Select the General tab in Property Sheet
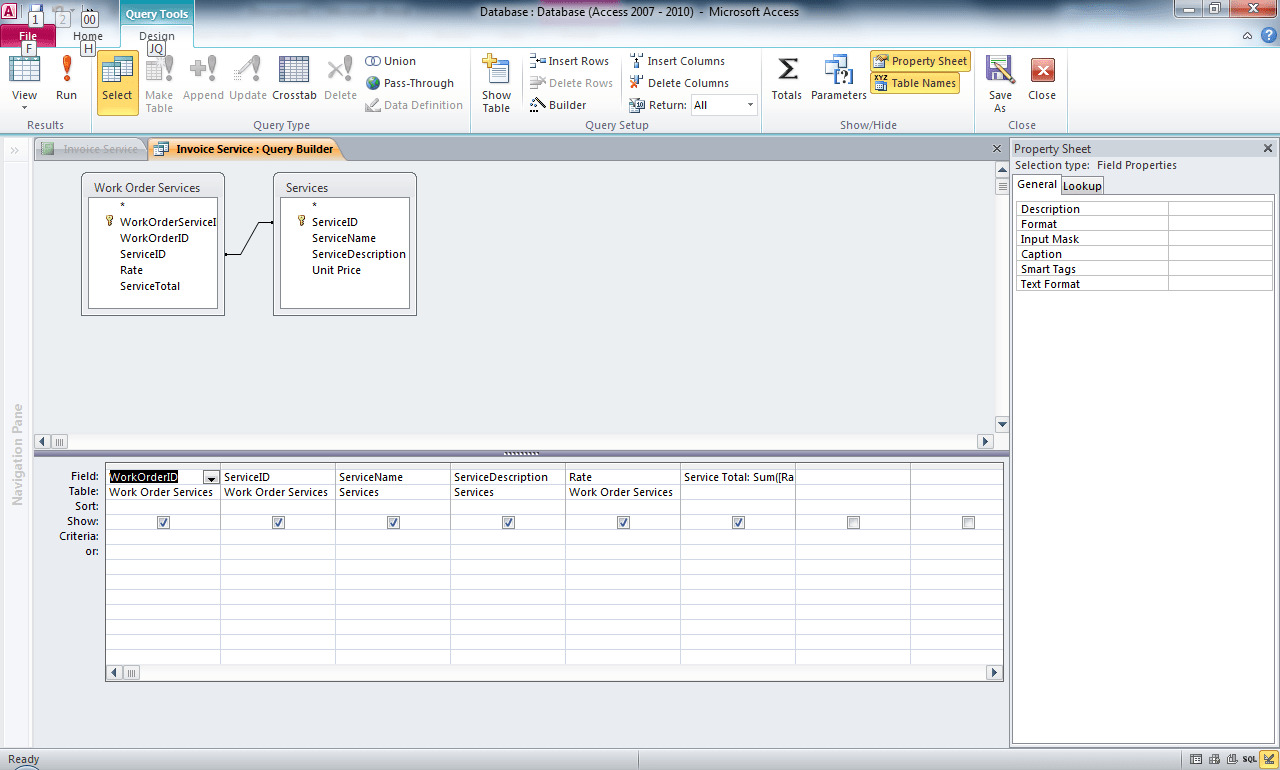Viewport: 1280px width, 770px height. (x=1037, y=185)
